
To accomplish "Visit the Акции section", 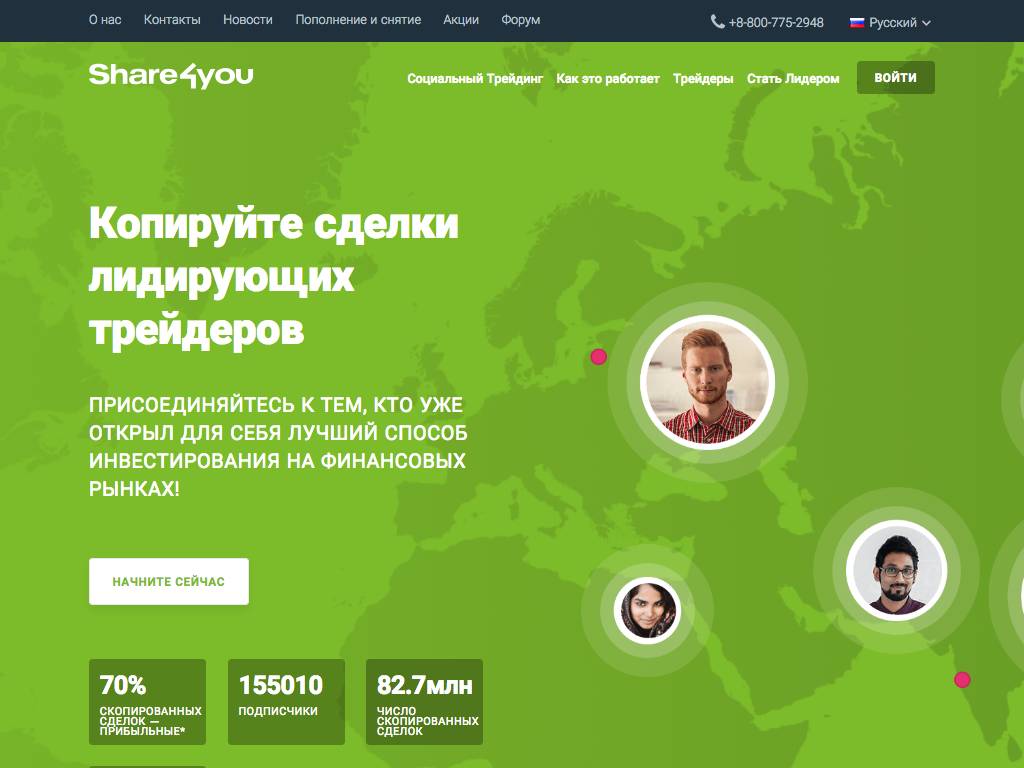I will (461, 20).
